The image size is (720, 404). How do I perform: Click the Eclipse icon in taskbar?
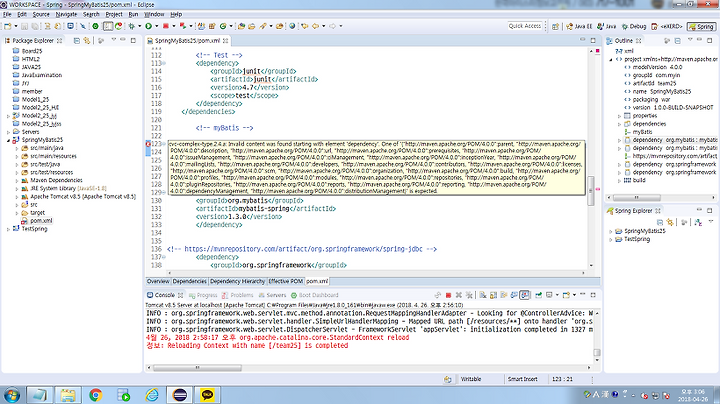click(180, 395)
